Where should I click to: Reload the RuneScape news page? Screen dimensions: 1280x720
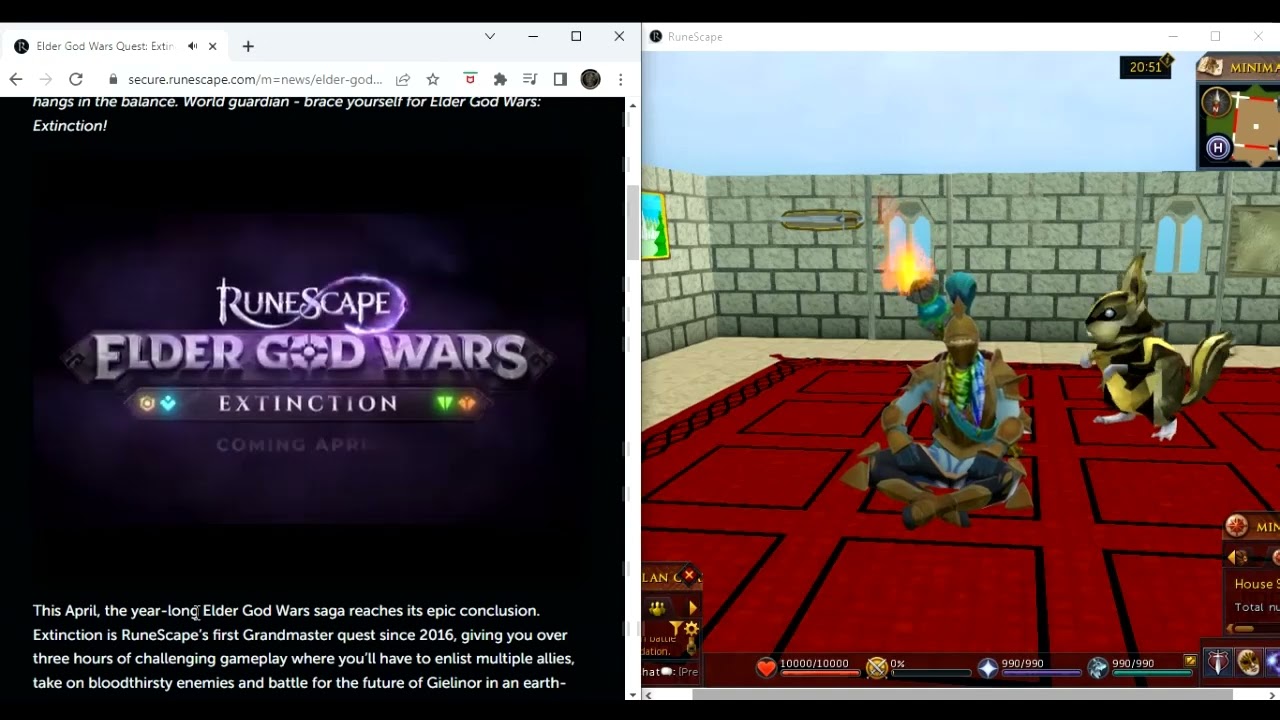pos(76,79)
